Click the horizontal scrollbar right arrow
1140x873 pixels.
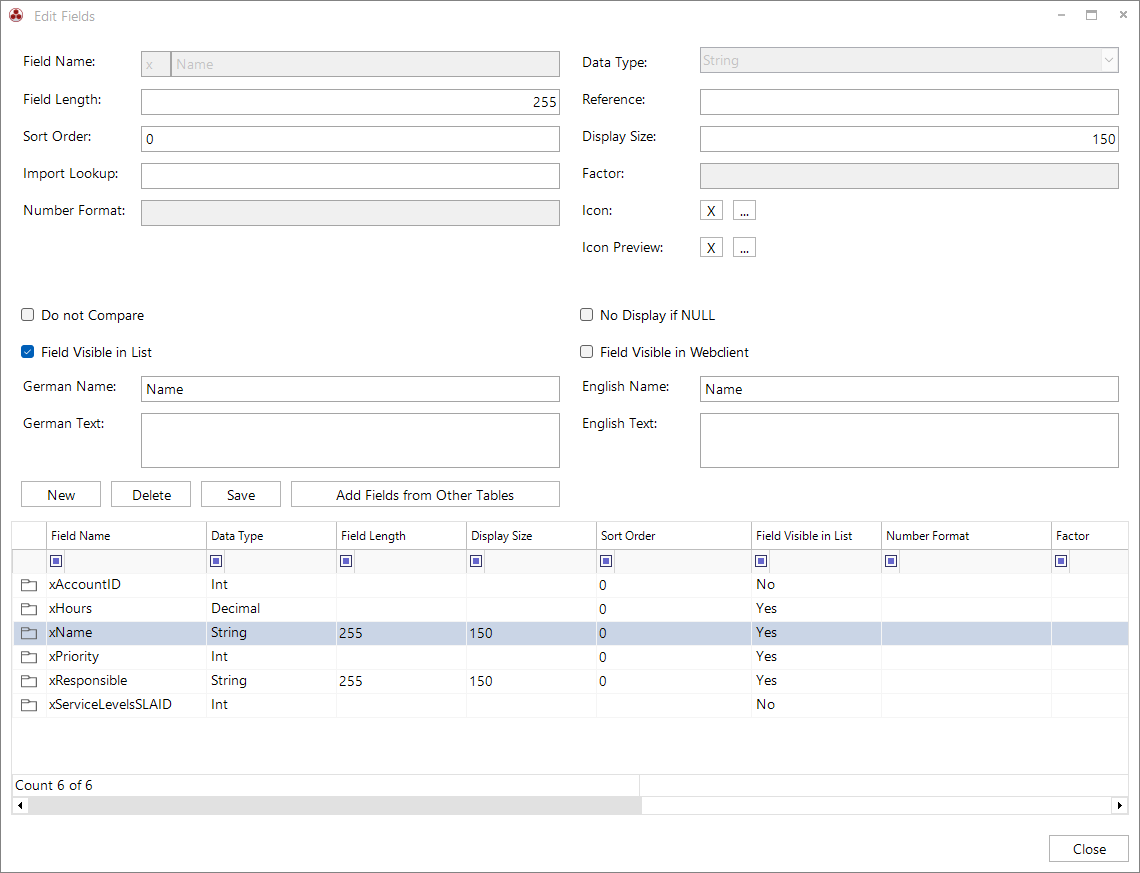1120,805
